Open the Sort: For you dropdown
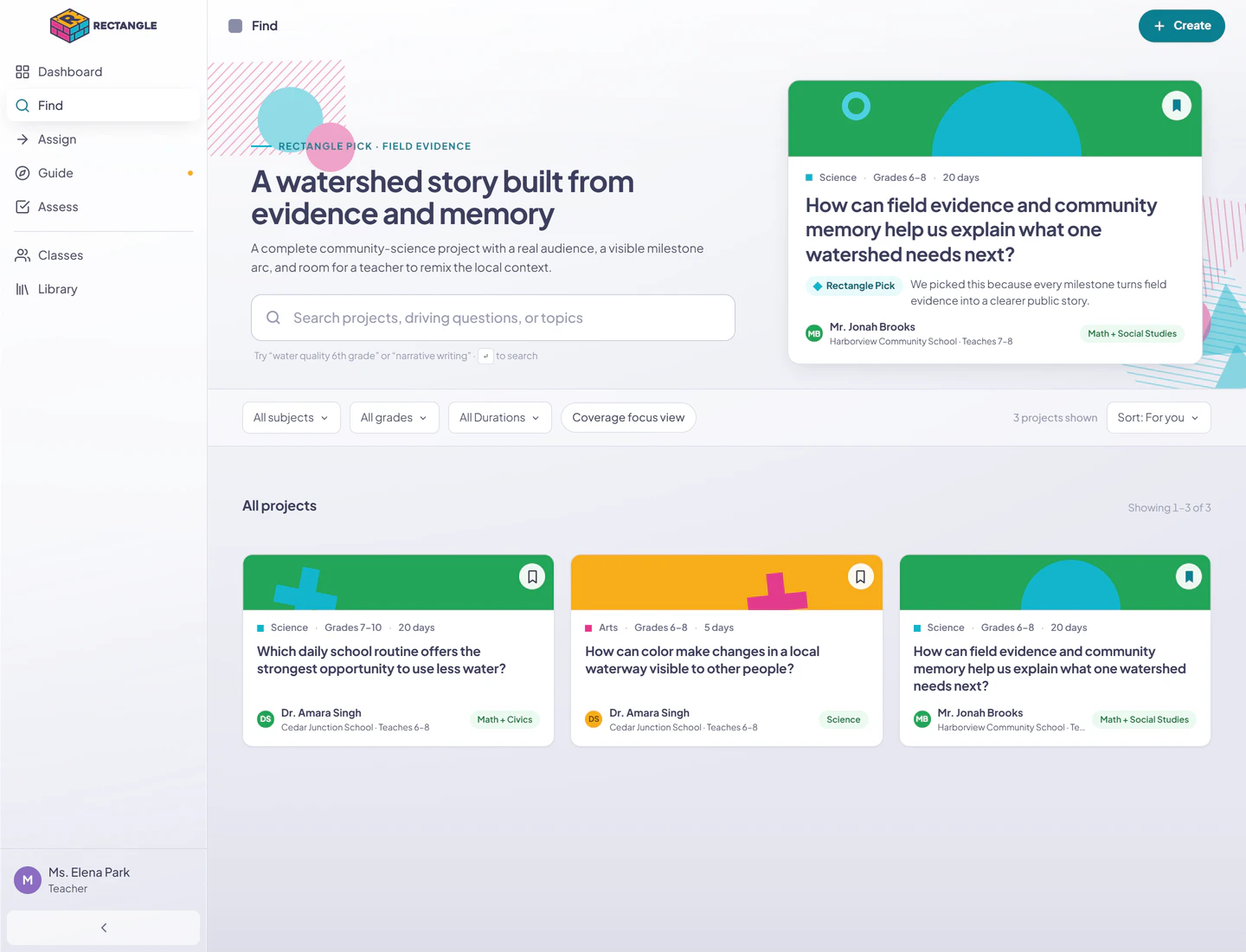This screenshot has width=1246, height=952. tap(1159, 417)
